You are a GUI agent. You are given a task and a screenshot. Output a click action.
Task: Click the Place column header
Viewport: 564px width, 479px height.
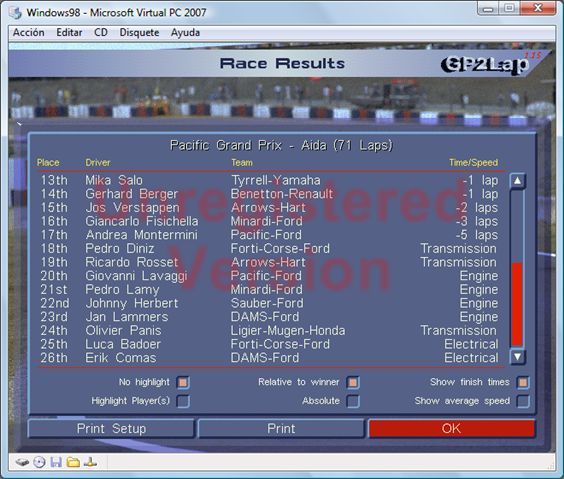[48, 163]
